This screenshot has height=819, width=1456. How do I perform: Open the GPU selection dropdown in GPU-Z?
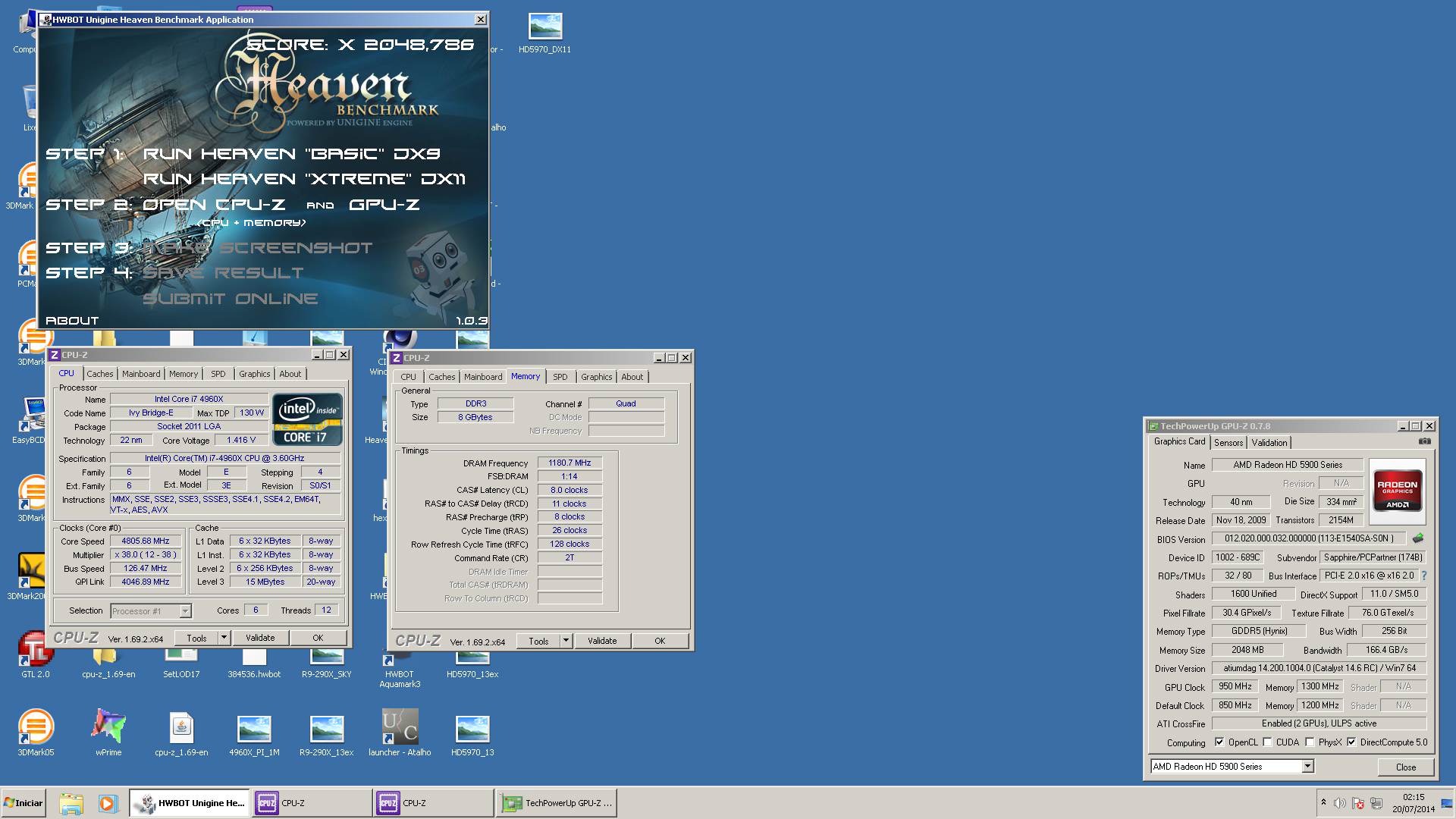tap(1307, 767)
